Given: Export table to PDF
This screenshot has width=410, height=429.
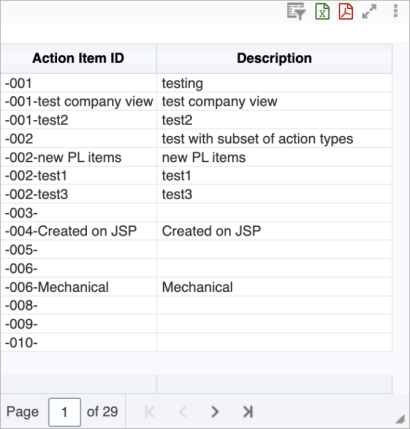Looking at the screenshot, I should pyautogui.click(x=346, y=12).
